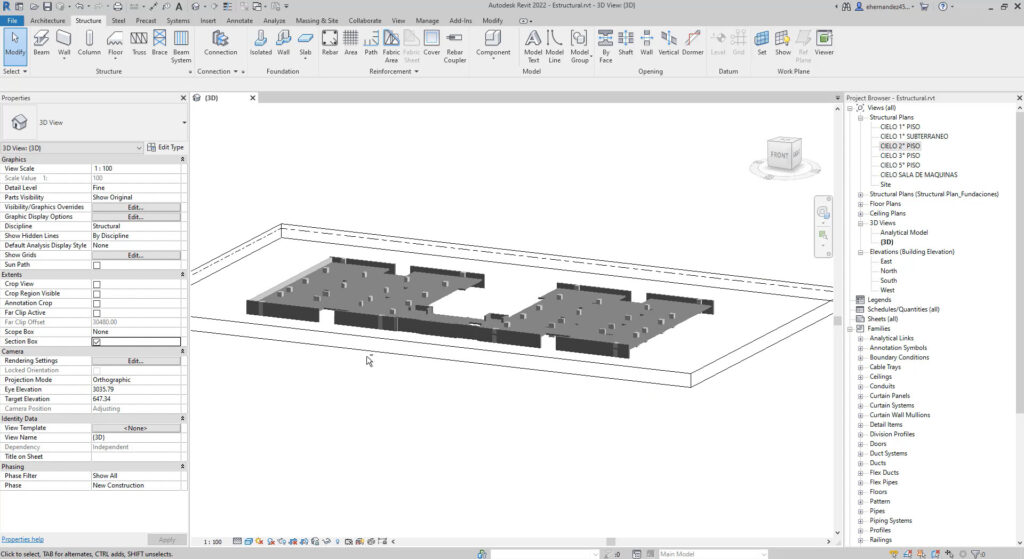Select the Beam tool in Structure panel
The width and height of the screenshot is (1024, 559).
coord(41,42)
